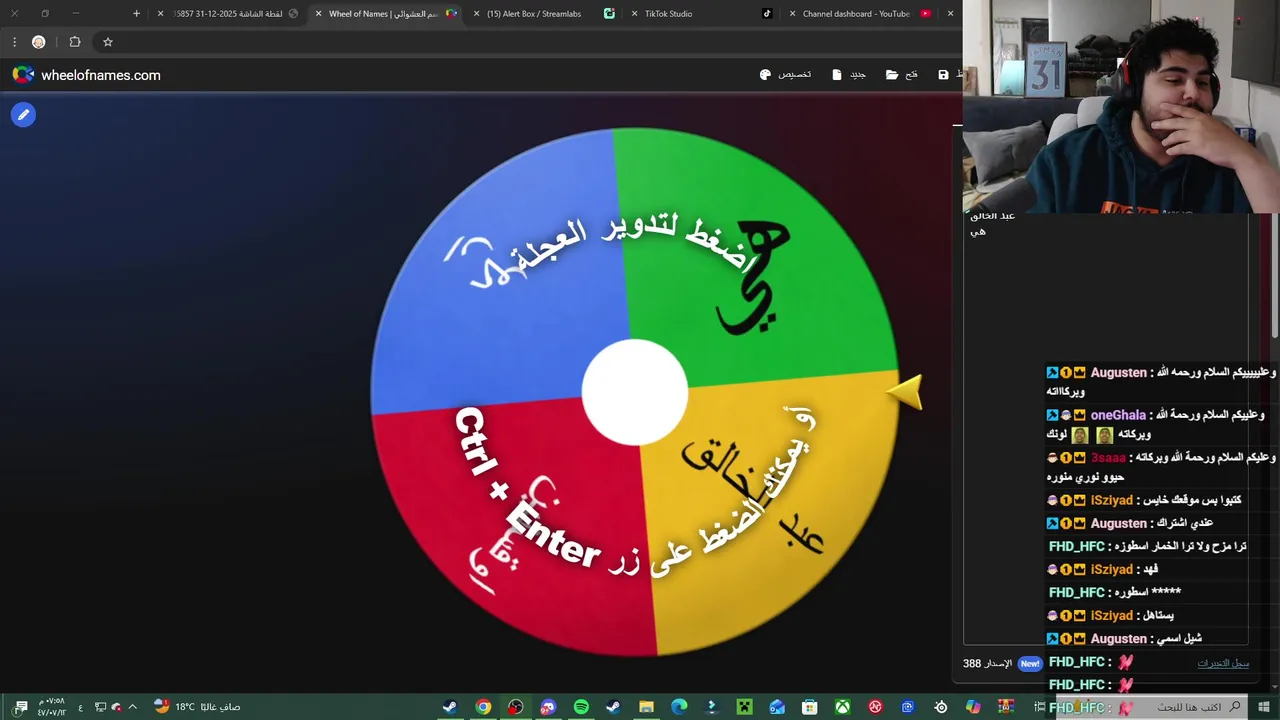Open Microsoft Edge from the taskbar
This screenshot has width=1280, height=720.
(679, 707)
